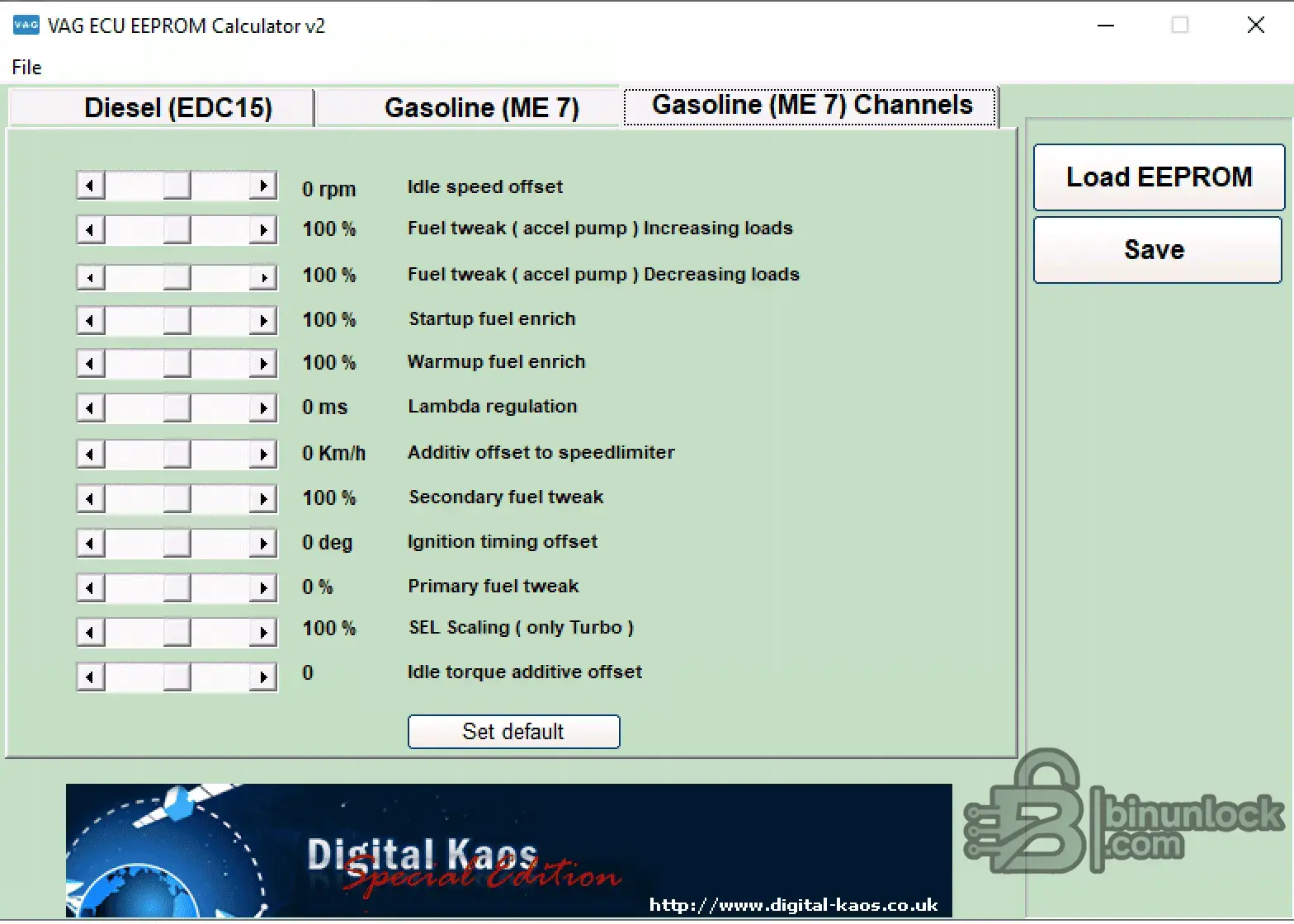Viewport: 1294px width, 924px height.
Task: Click the Load EEPROM button
Action: pos(1159,177)
